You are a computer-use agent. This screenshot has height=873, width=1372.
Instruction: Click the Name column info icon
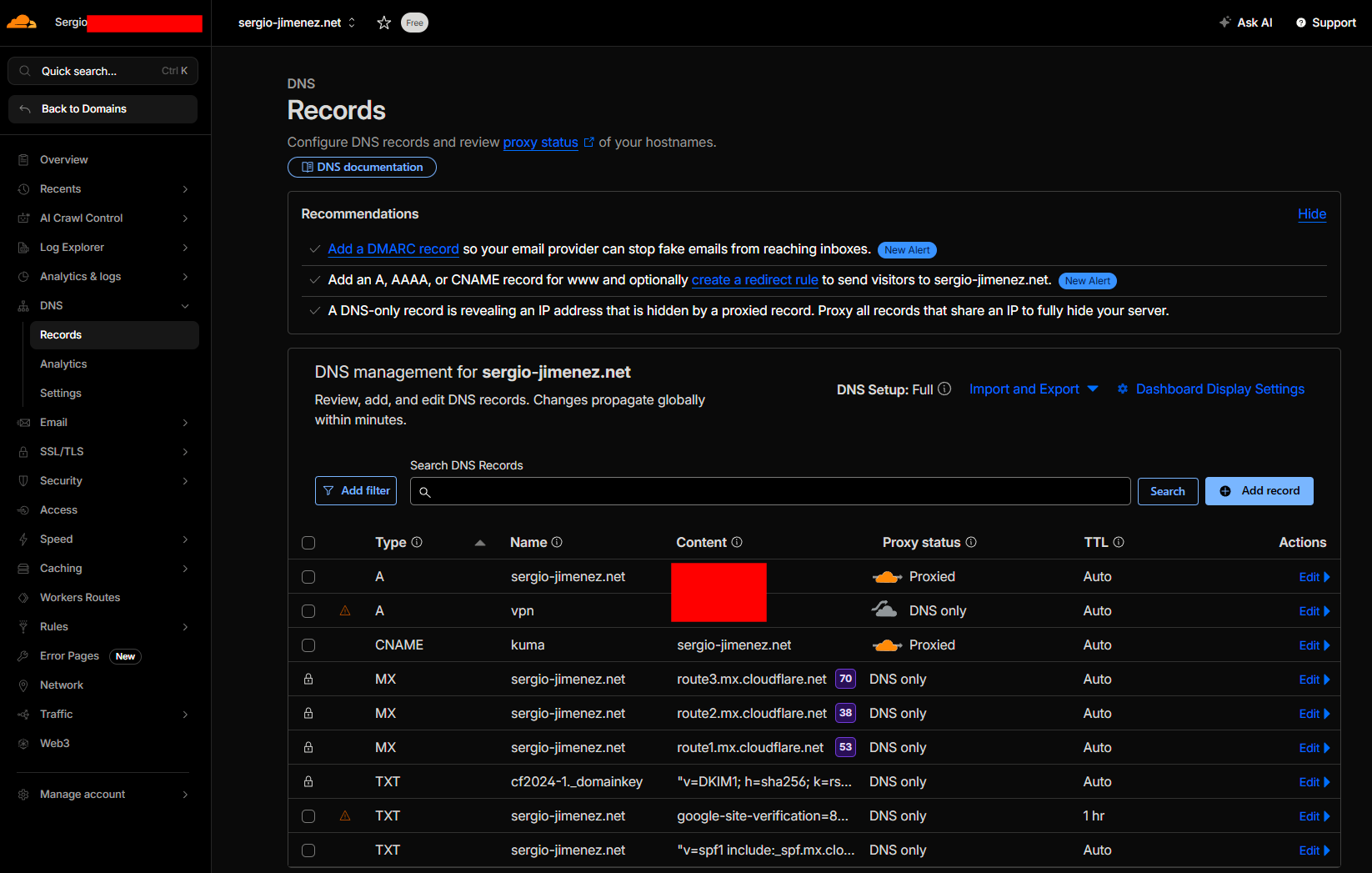557,542
